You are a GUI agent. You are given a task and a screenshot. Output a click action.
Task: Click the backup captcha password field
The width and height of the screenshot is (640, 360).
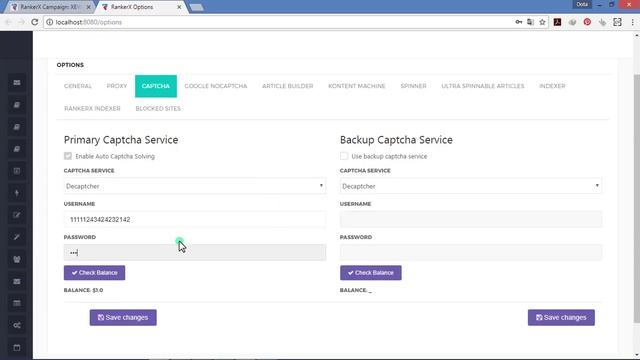(x=471, y=253)
